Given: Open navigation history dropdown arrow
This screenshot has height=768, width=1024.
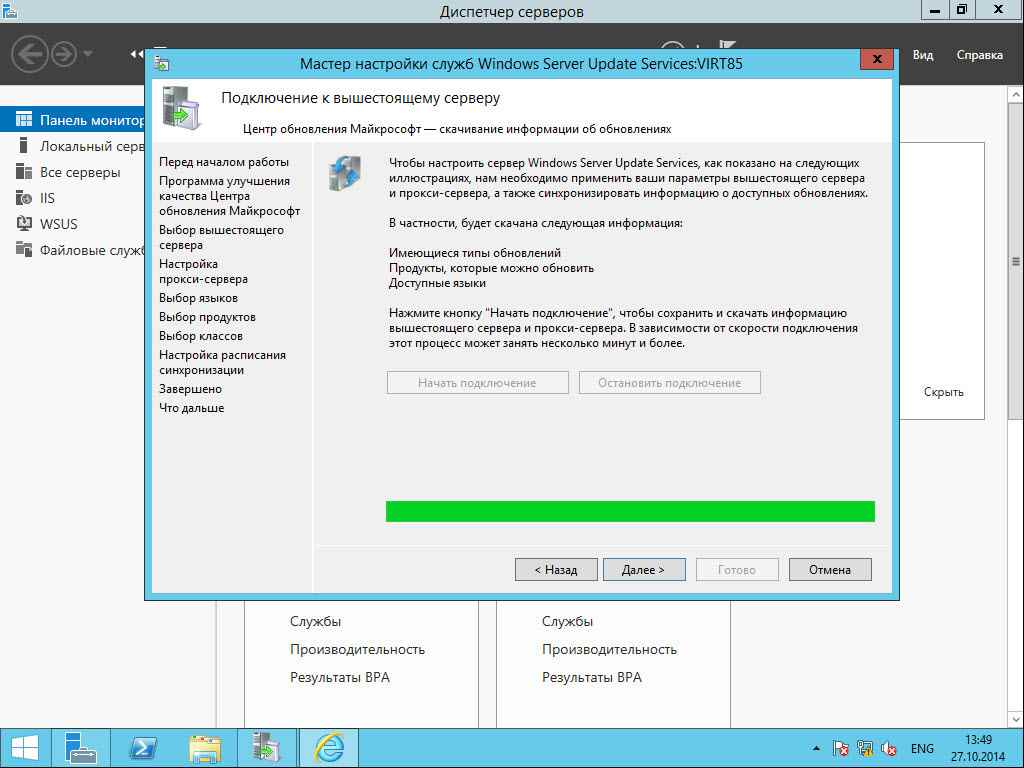Looking at the screenshot, I should (x=88, y=53).
